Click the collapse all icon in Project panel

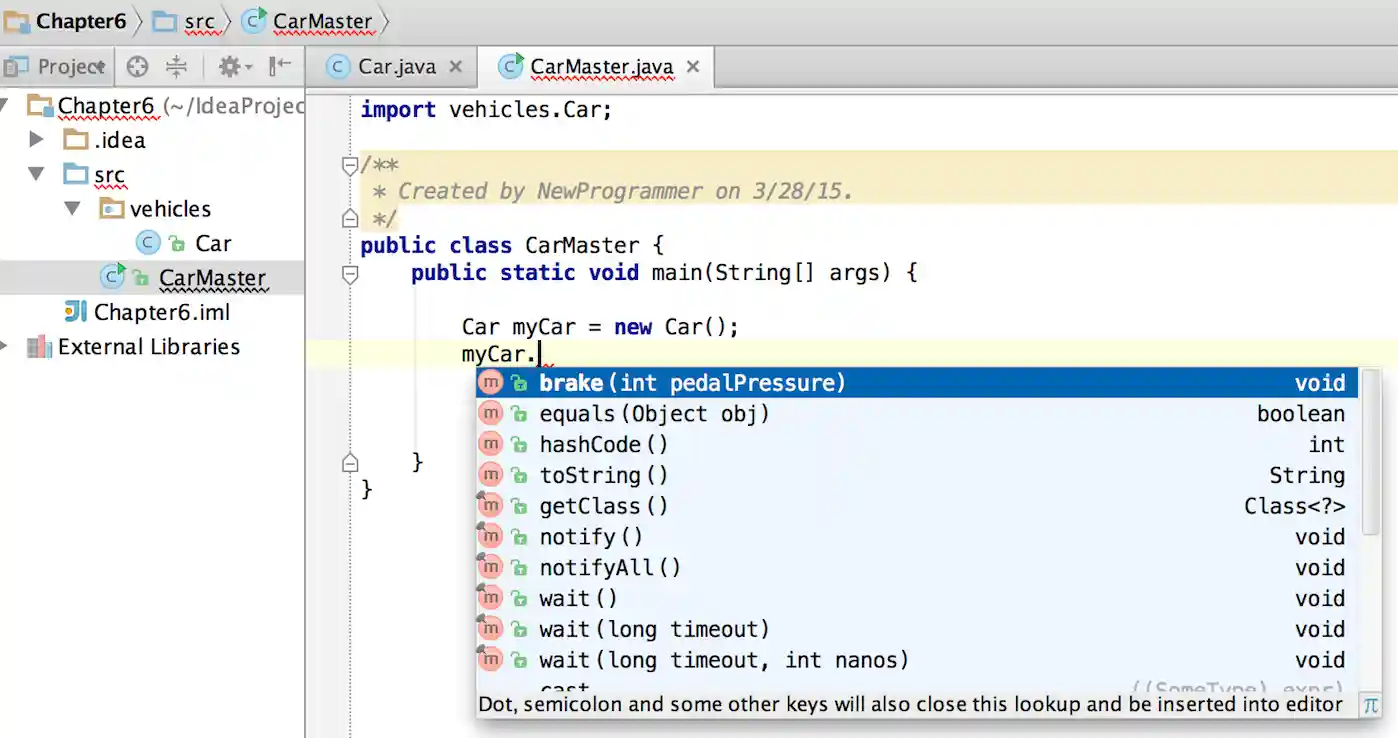[x=176, y=67]
